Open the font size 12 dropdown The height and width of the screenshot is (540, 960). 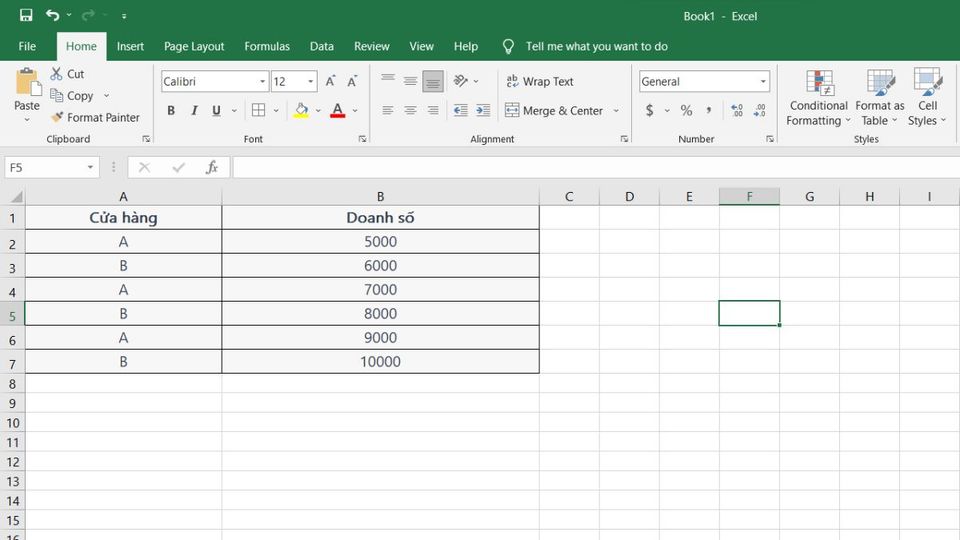pyautogui.click(x=310, y=81)
